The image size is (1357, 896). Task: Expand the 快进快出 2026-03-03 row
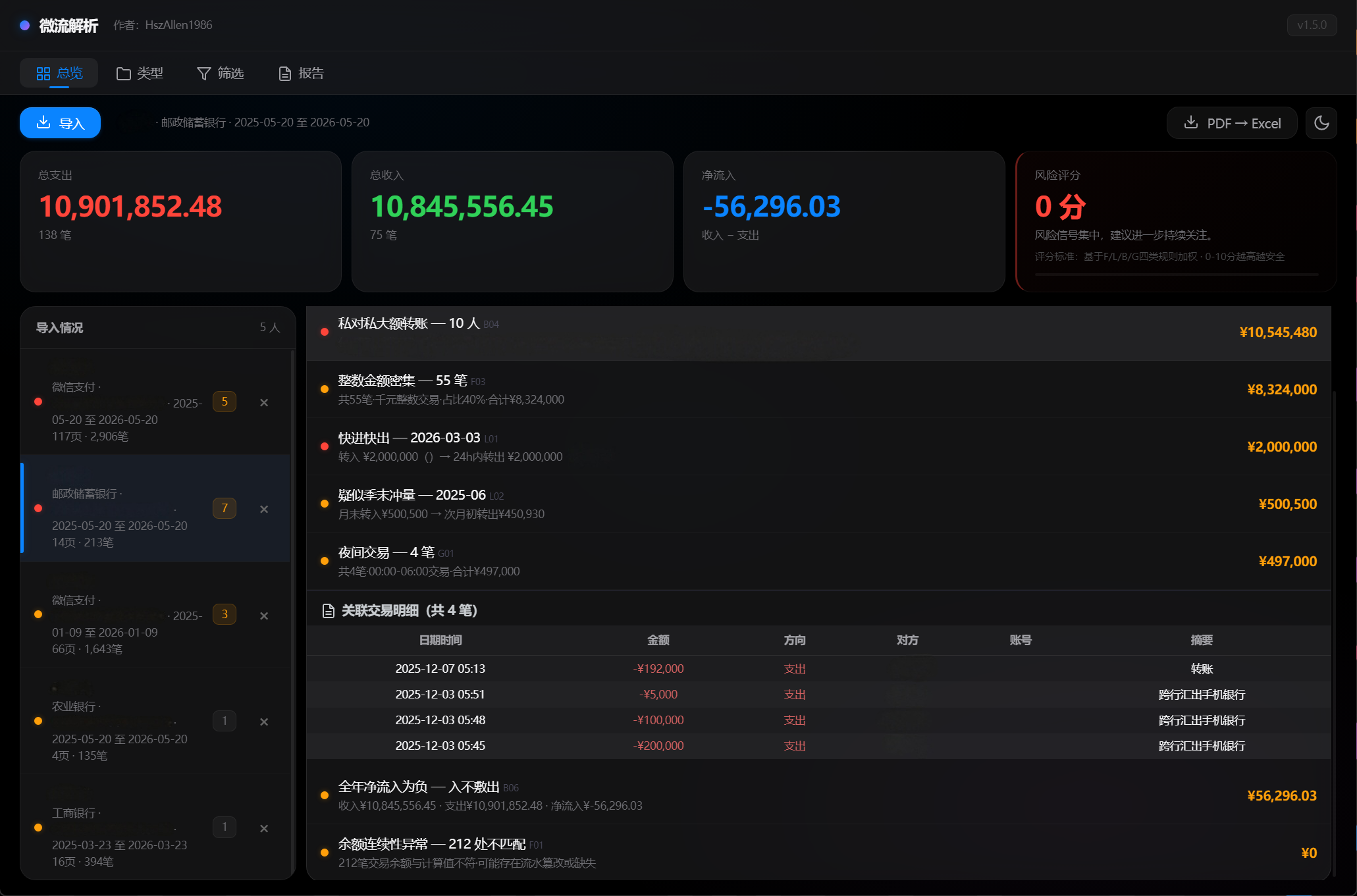[x=818, y=446]
